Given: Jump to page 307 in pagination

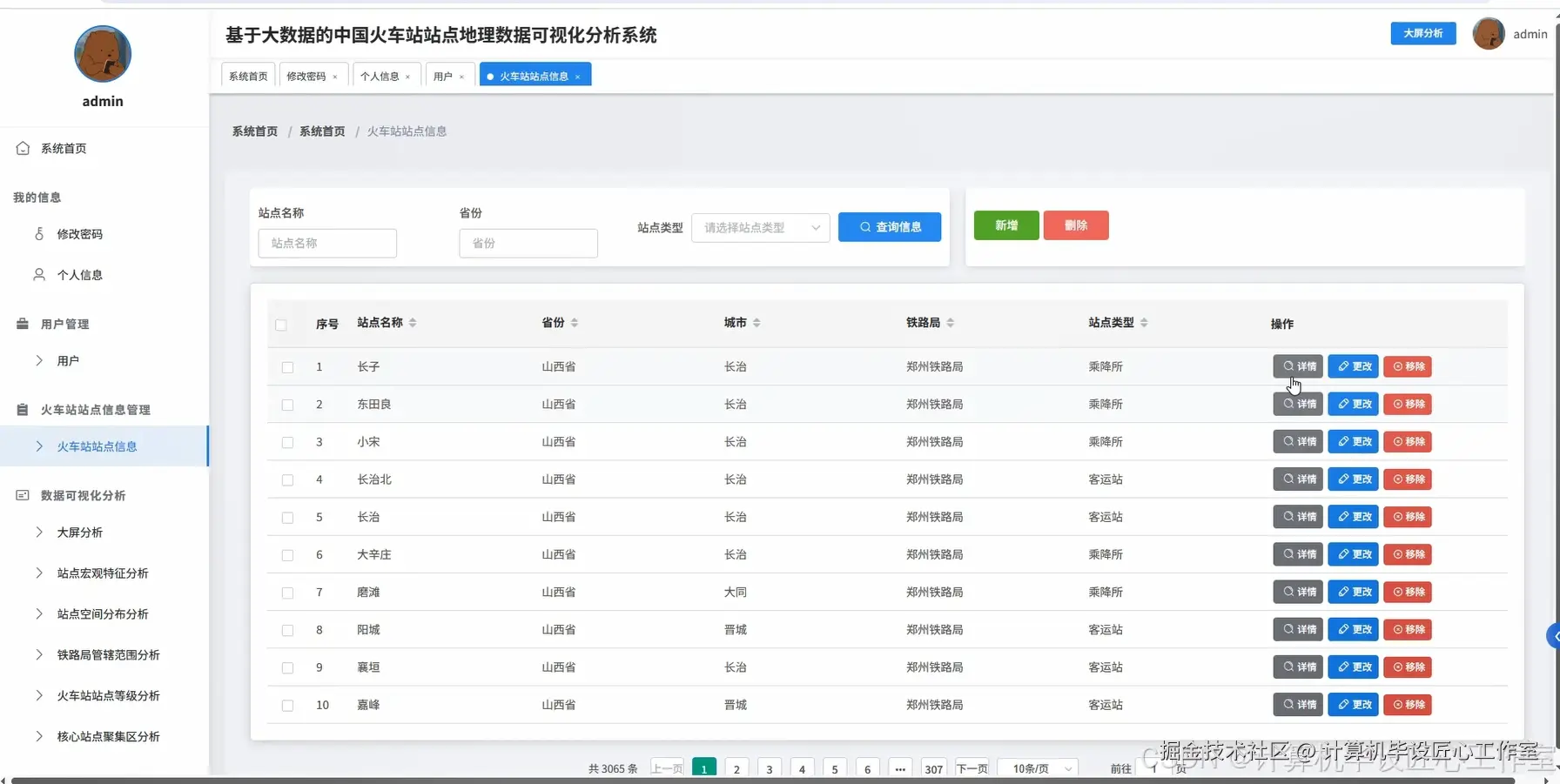Looking at the screenshot, I should pyautogui.click(x=933, y=768).
